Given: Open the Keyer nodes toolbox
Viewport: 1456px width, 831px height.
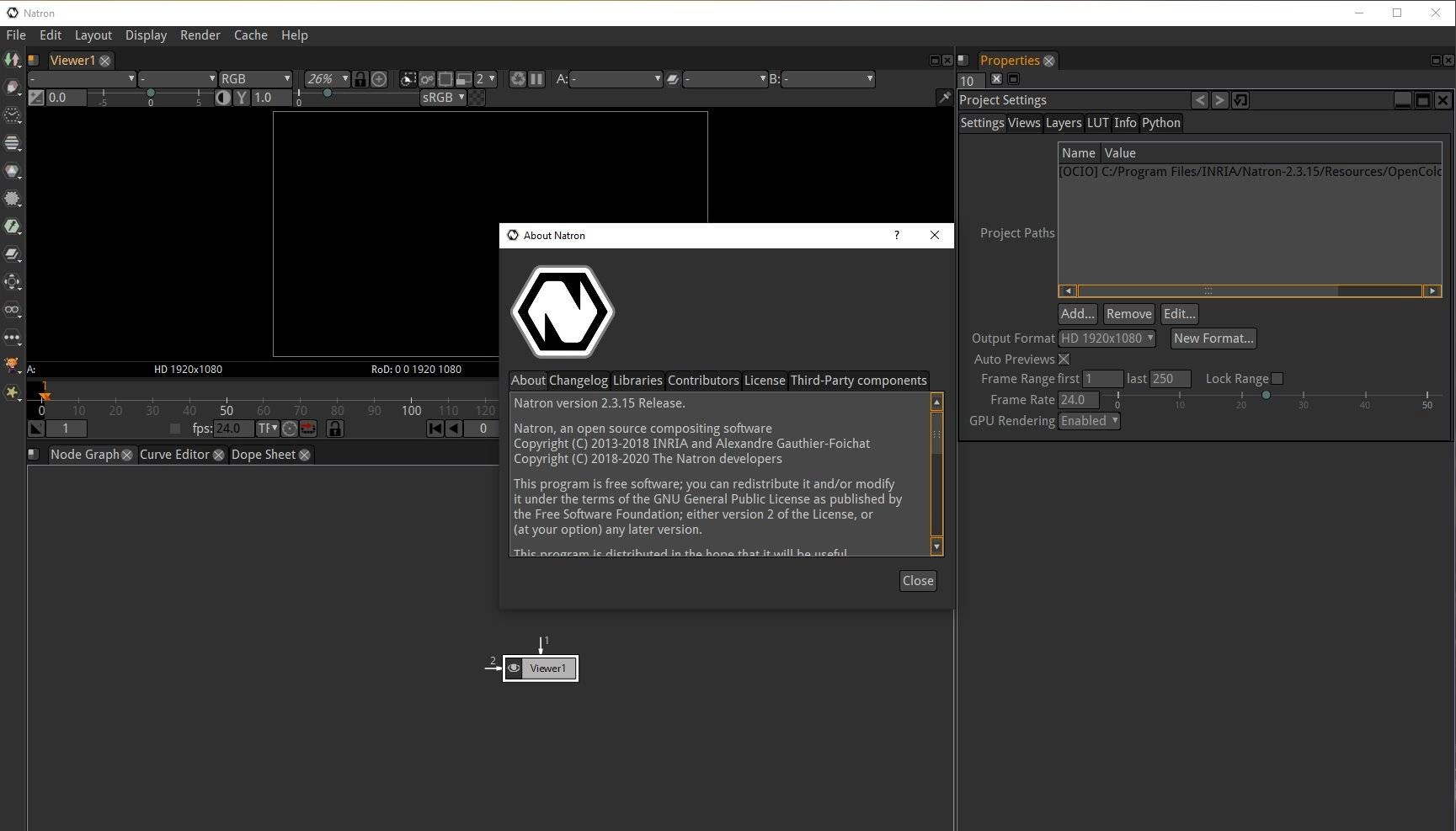Looking at the screenshot, I should tap(12, 226).
